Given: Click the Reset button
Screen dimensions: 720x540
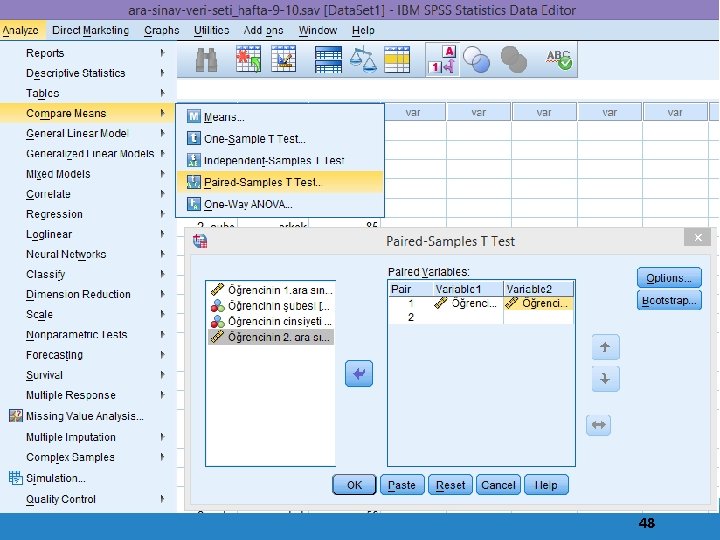Looking at the screenshot, I should [450, 485].
